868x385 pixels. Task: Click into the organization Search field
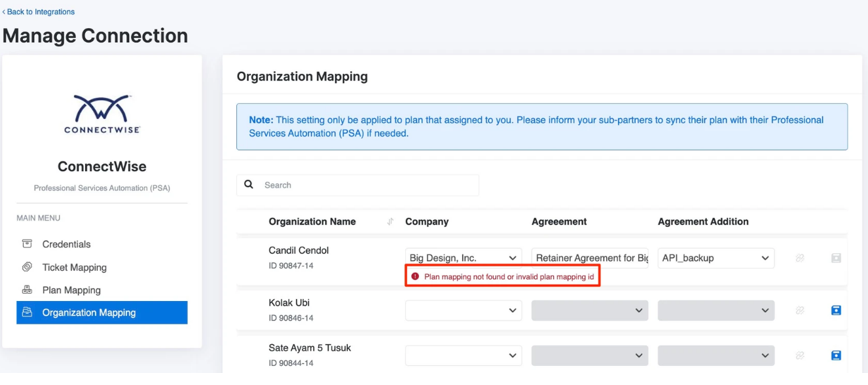pyautogui.click(x=358, y=185)
